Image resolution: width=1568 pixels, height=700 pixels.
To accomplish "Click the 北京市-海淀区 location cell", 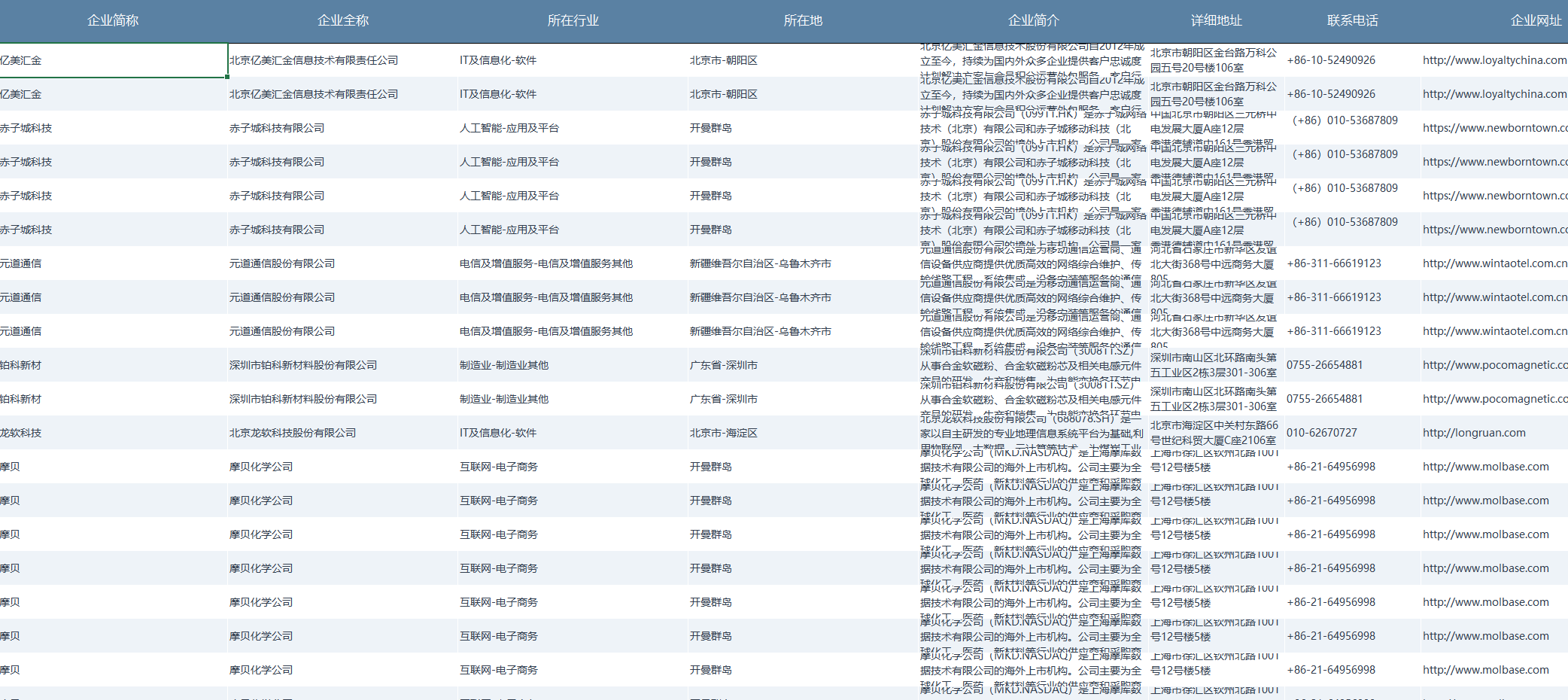I will (803, 433).
